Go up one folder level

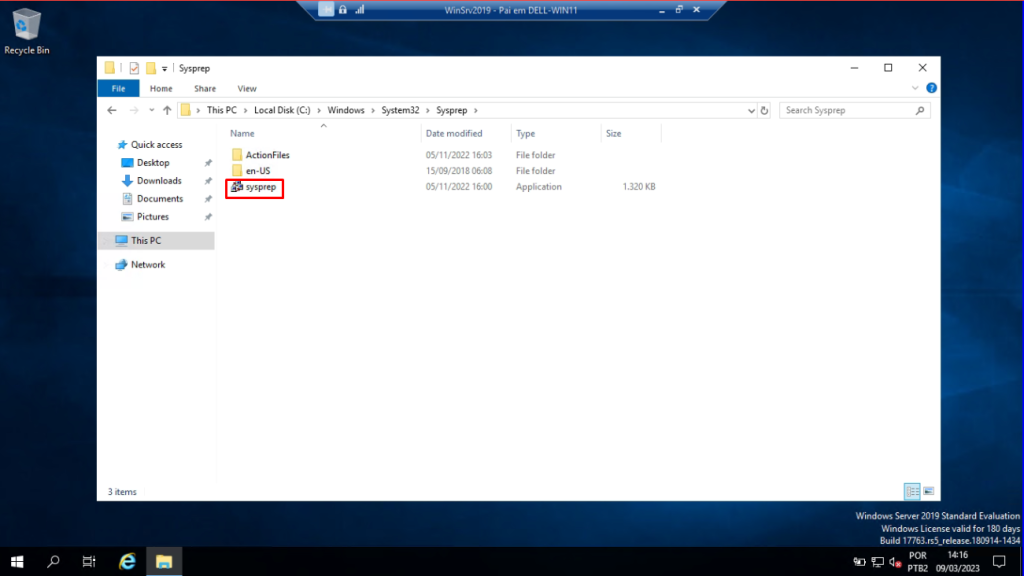[167, 110]
